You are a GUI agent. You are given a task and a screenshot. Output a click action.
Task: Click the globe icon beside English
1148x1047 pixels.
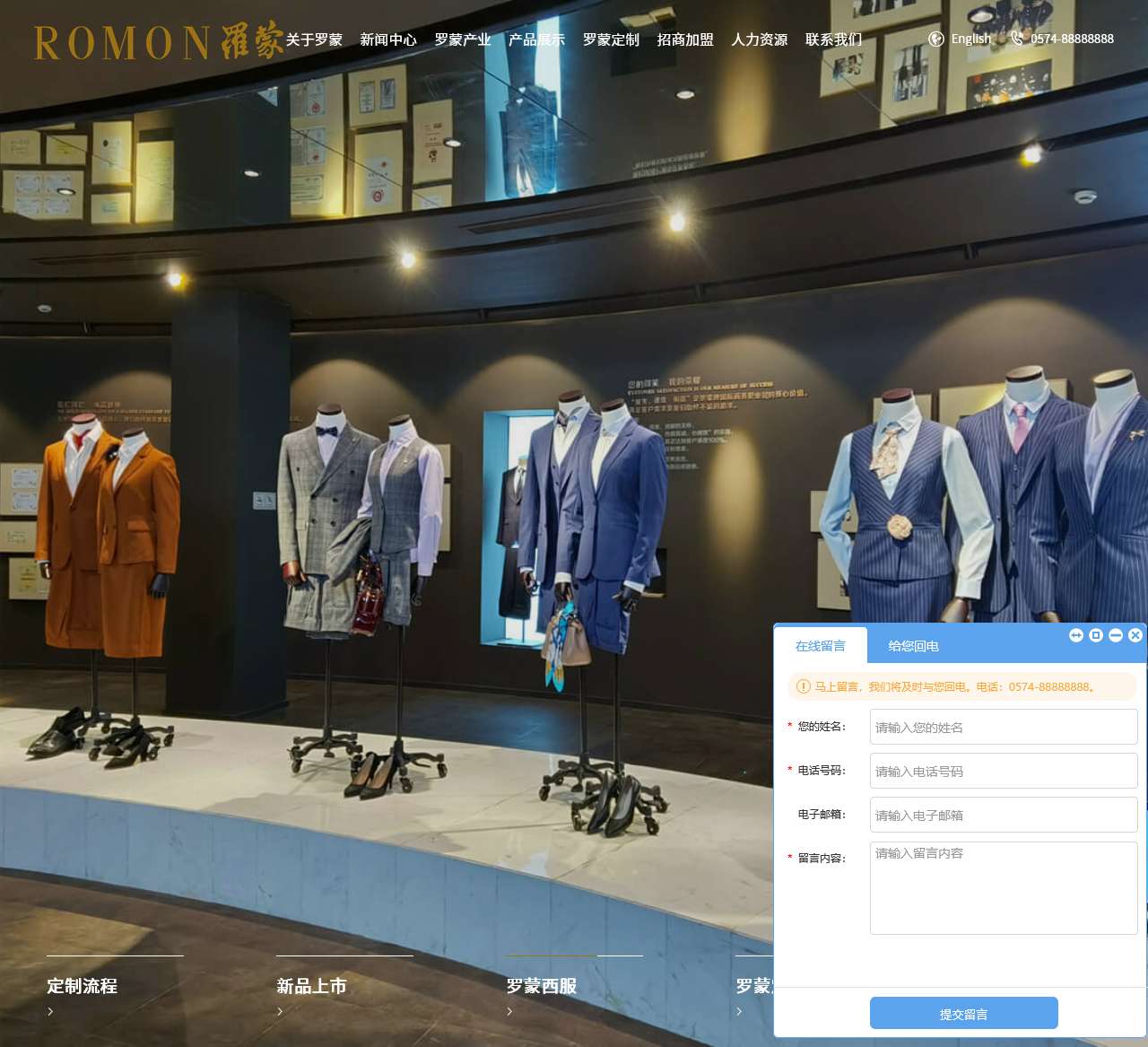point(935,39)
